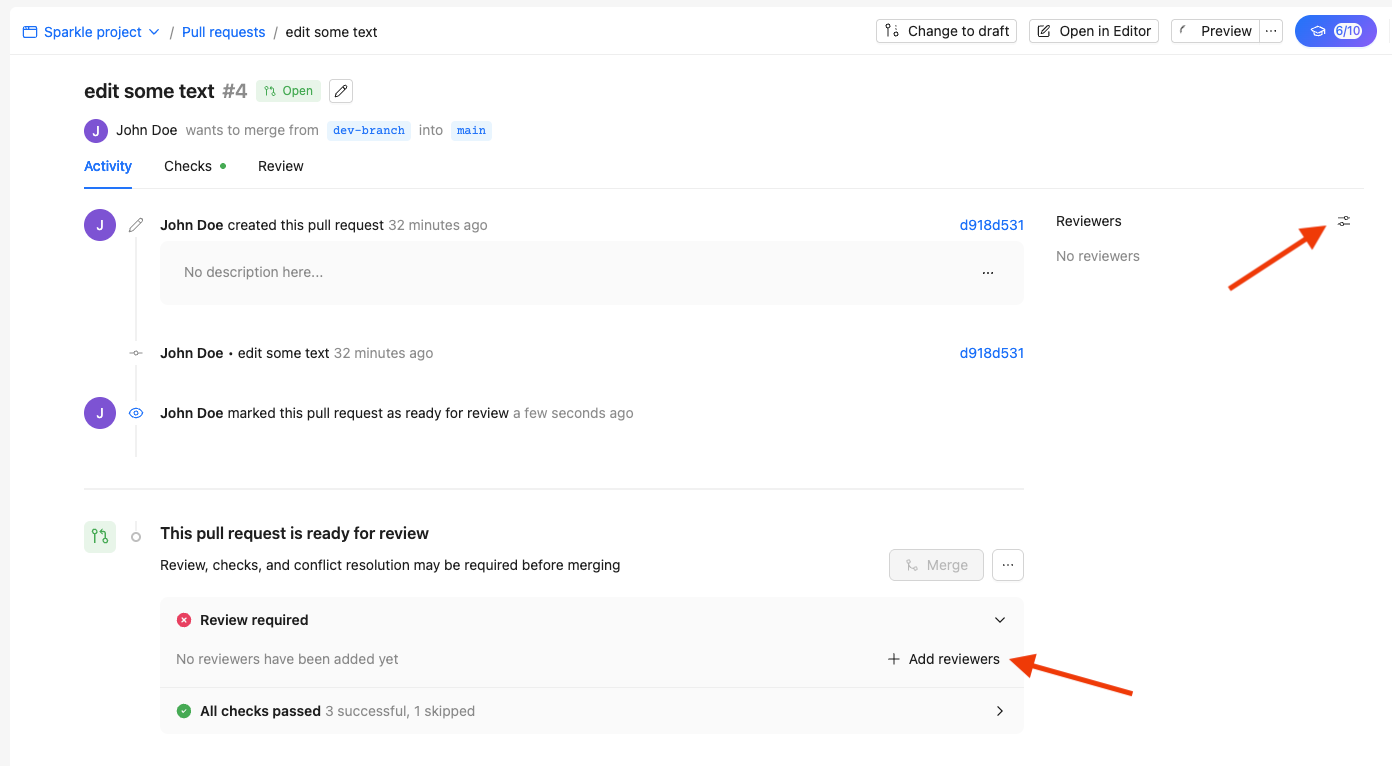The width and height of the screenshot is (1392, 766).
Task: Collapse the Review required section chevron
Action: click(x=1000, y=620)
